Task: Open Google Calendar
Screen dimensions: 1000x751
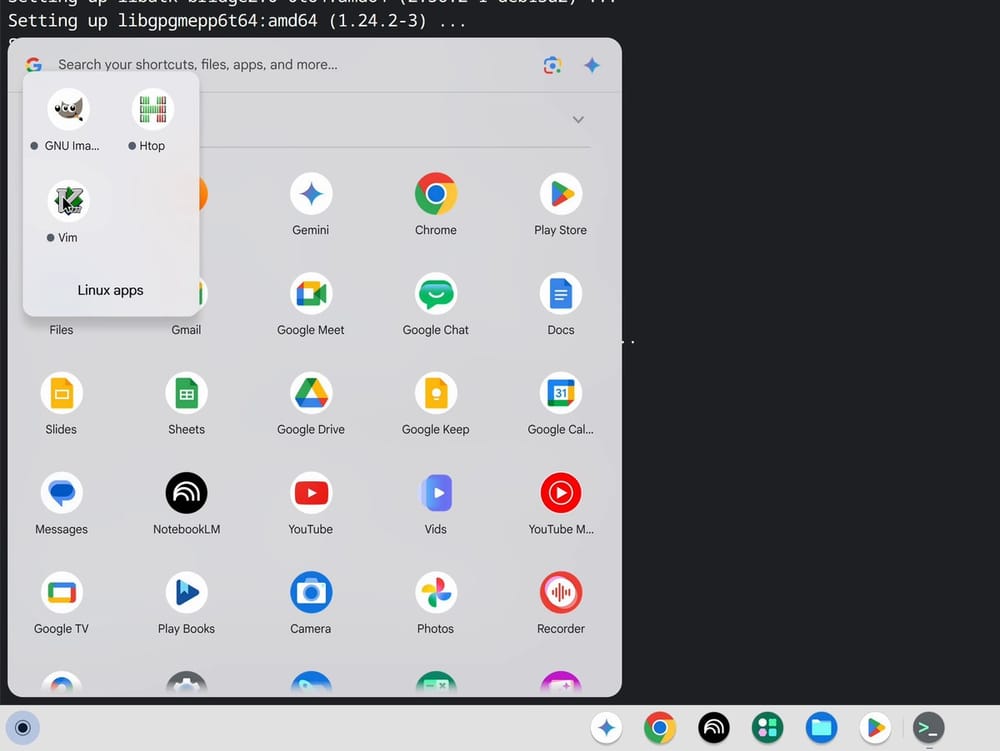Action: click(x=561, y=393)
